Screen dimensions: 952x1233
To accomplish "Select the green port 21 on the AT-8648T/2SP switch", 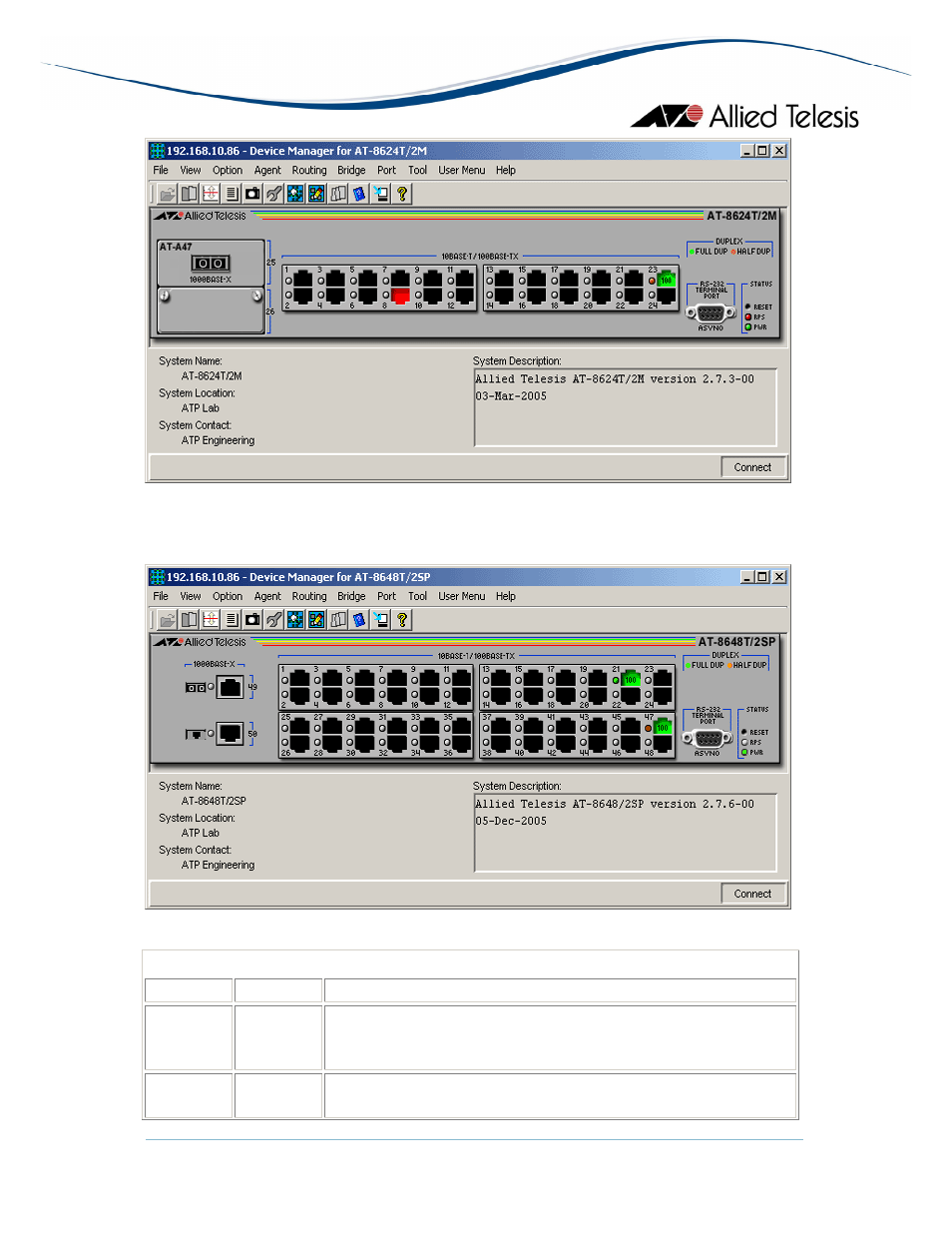I will (631, 679).
